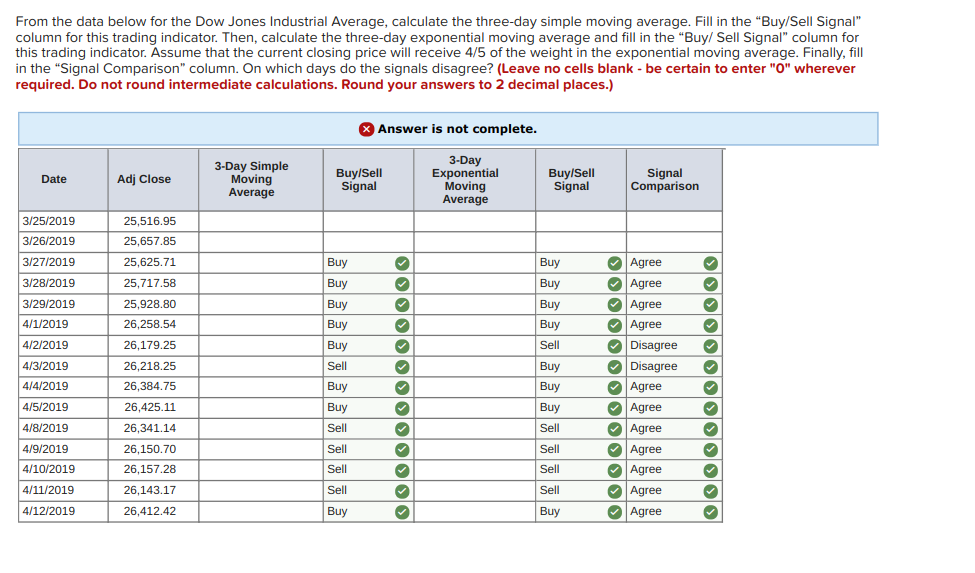Viewport: 975px width, 573px height.
Task: Click the simple moving average field in the 4/12/2019 row
Action: tap(261, 511)
